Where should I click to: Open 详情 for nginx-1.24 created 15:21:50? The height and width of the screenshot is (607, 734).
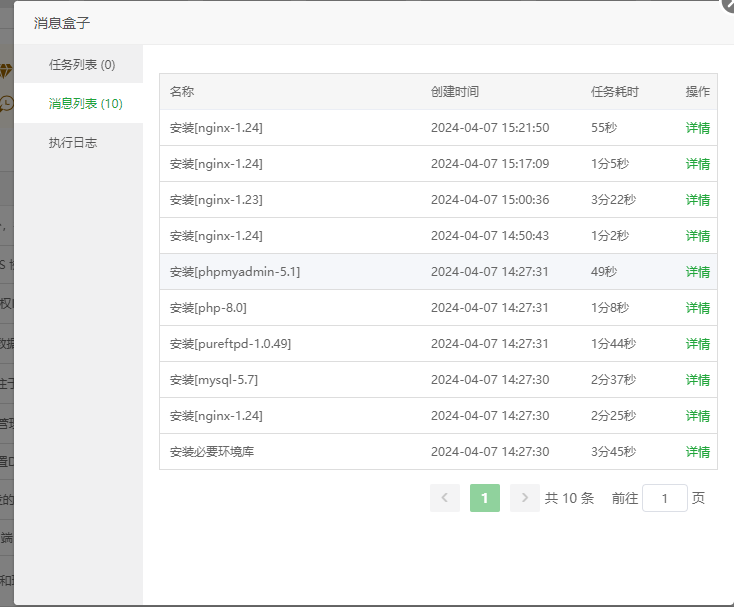(x=697, y=128)
